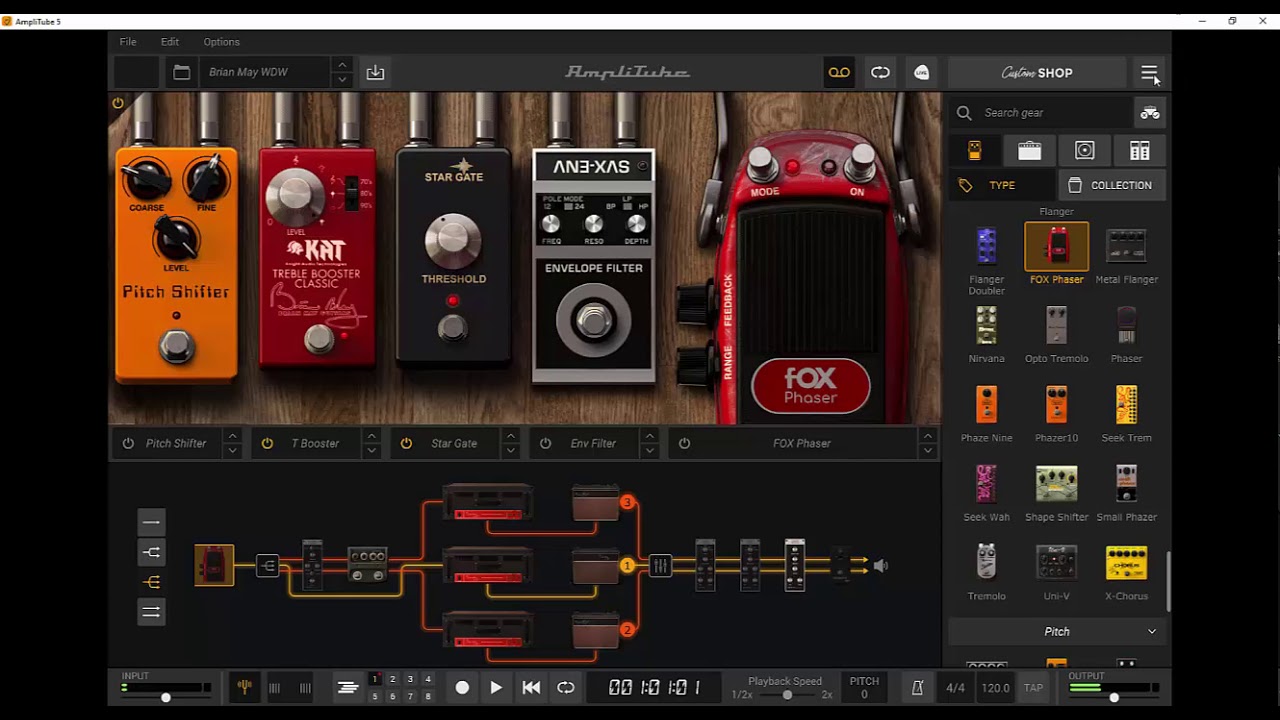Click the play button
The height and width of the screenshot is (720, 1280).
(496, 687)
